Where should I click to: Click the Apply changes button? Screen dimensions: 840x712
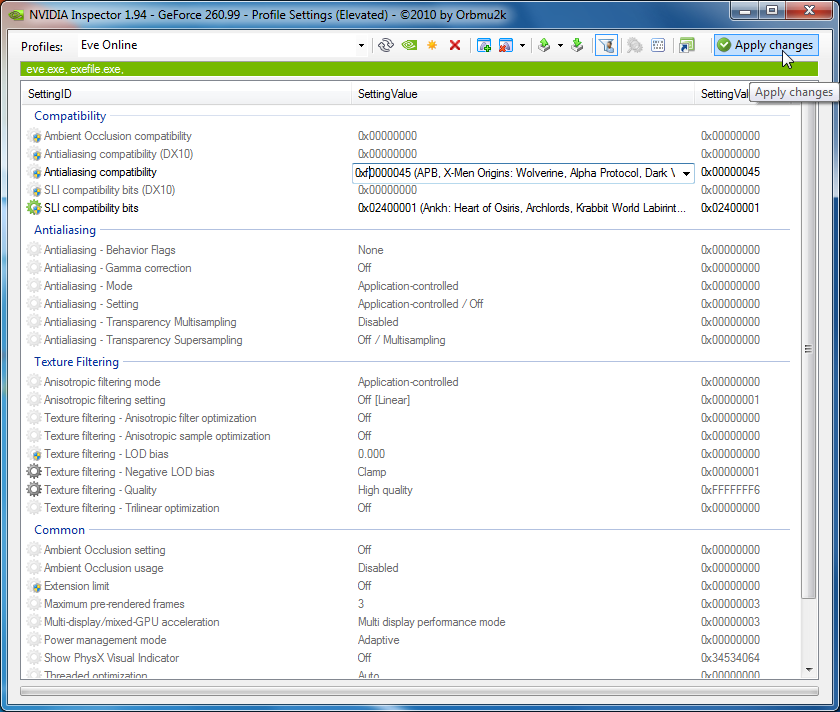[765, 45]
